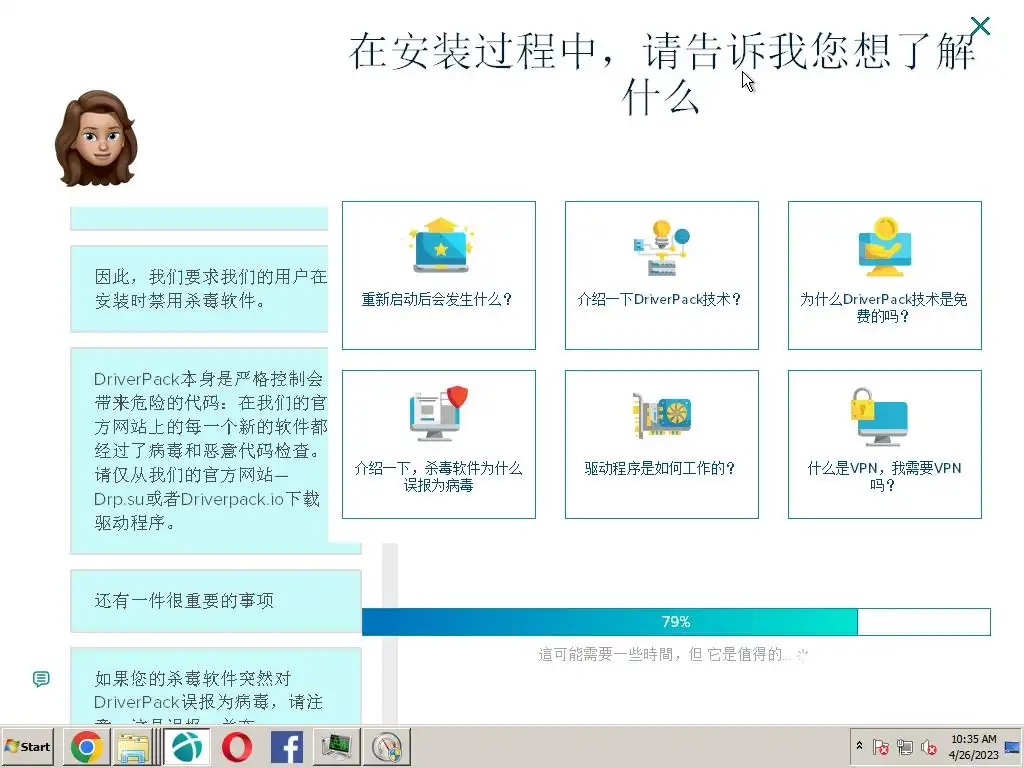Open card '介绍一下DriverPack技术?'
1024x768 pixels.
pyautogui.click(x=662, y=275)
